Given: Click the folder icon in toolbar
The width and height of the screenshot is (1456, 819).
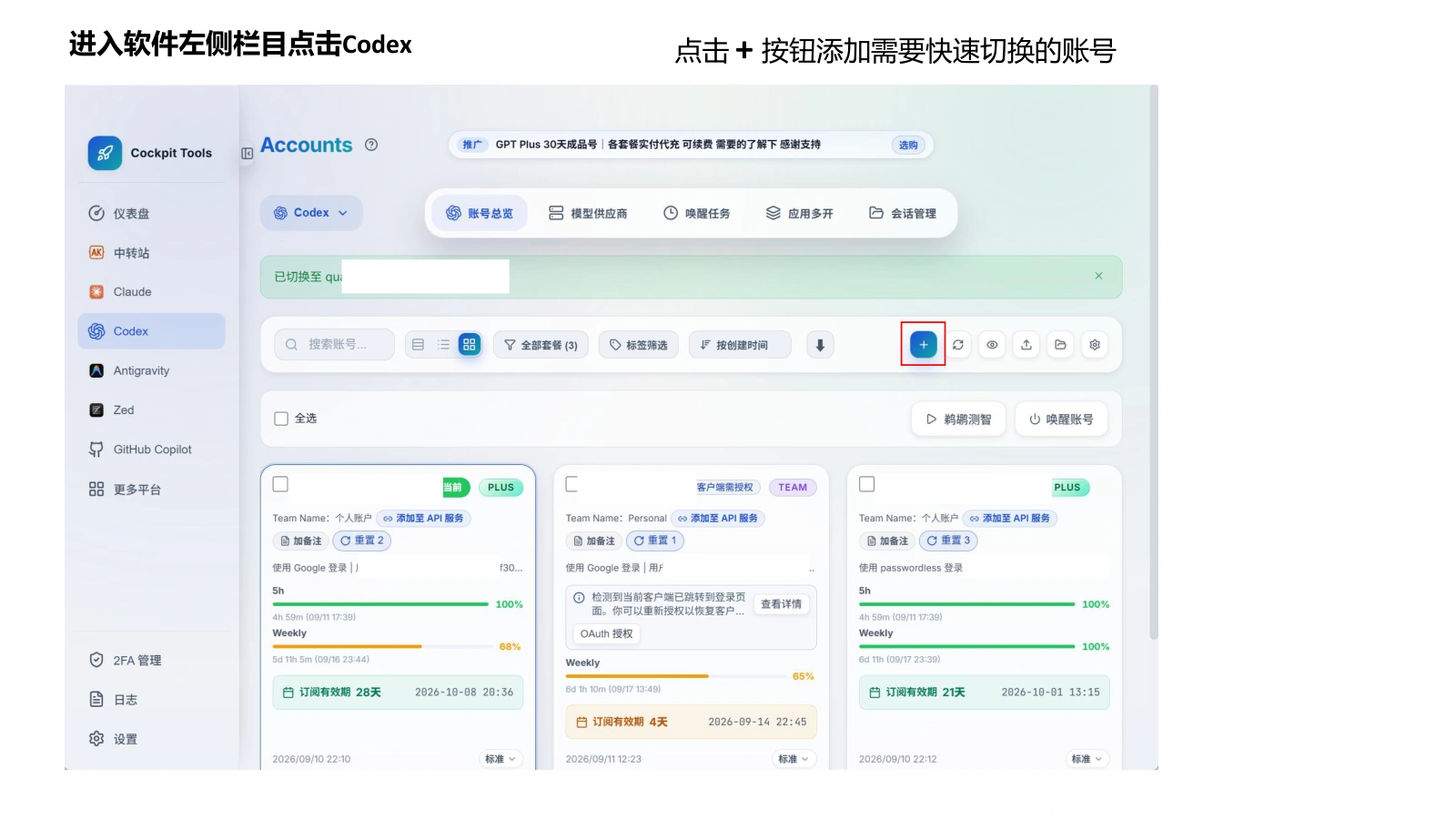Looking at the screenshot, I should [x=1060, y=345].
